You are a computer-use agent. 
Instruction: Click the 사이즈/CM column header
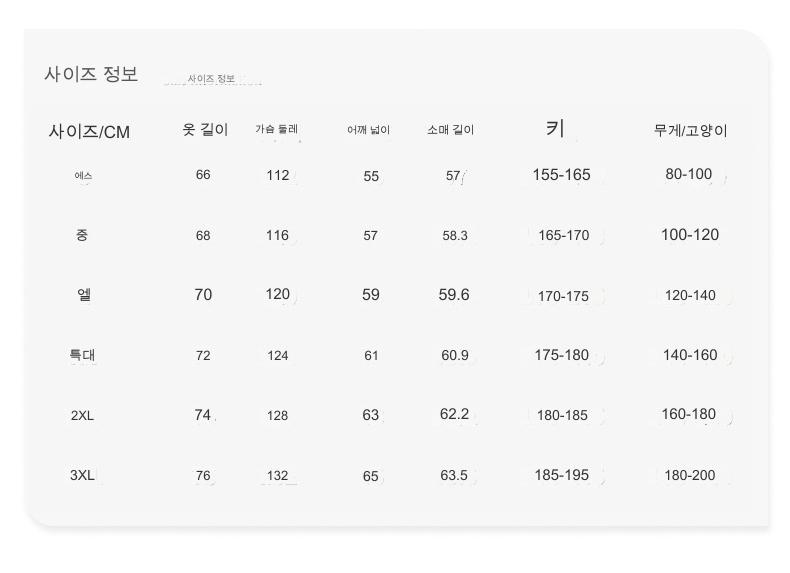89,132
